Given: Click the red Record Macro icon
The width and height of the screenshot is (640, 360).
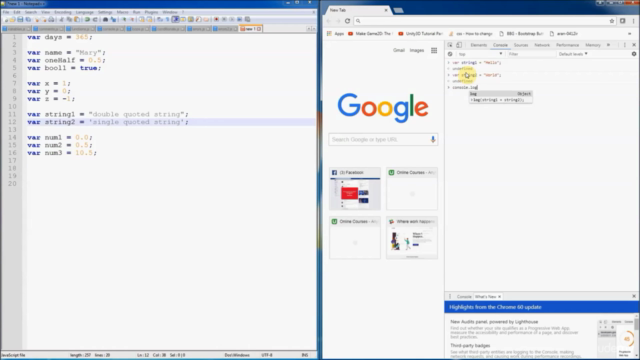Looking at the screenshot, I should point(216,19).
